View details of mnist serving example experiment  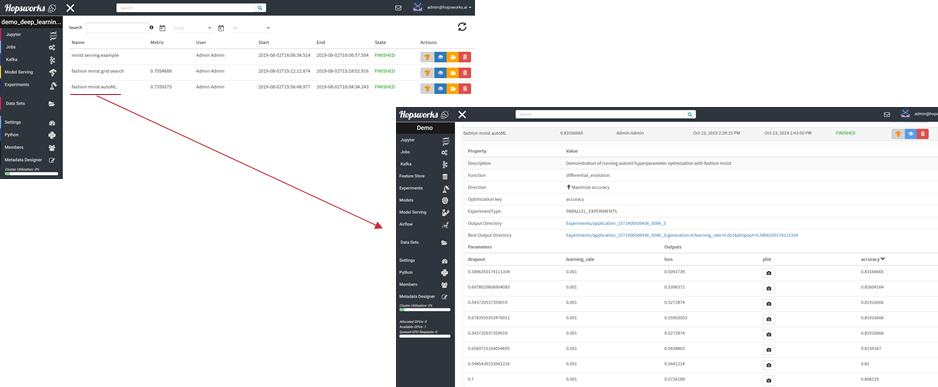coord(440,57)
